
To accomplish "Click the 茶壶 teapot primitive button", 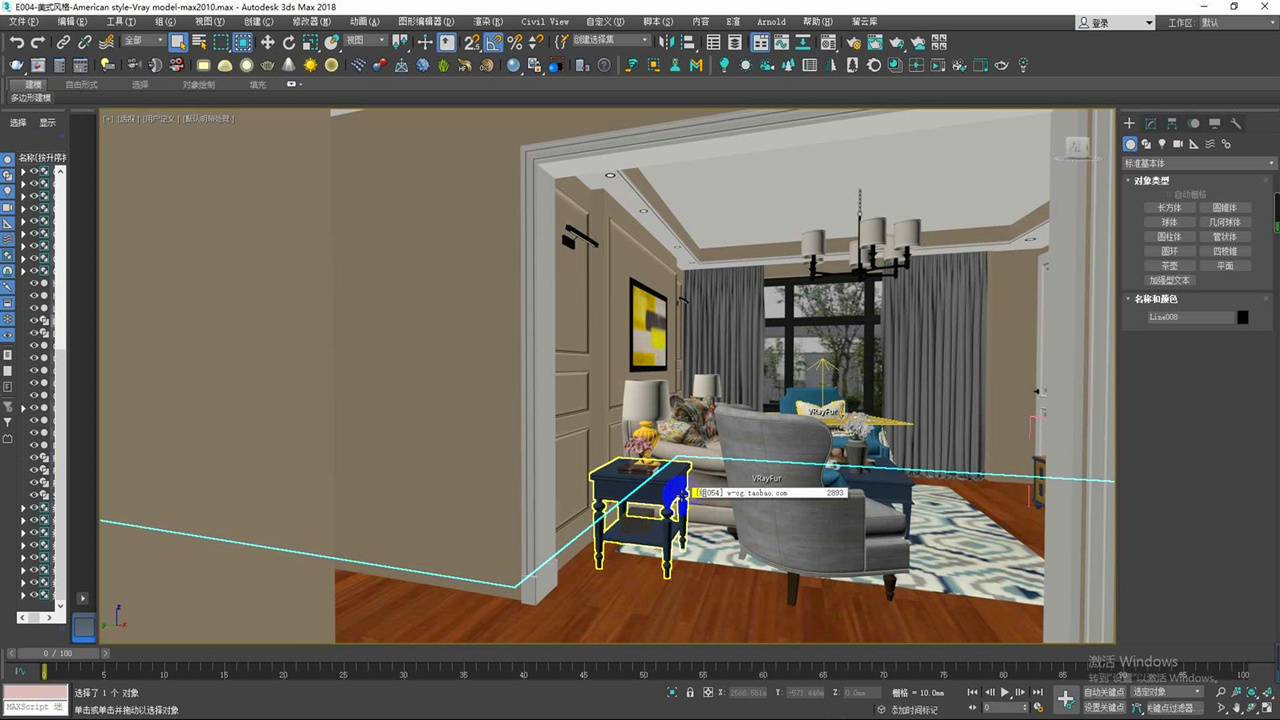I will click(x=1169, y=266).
